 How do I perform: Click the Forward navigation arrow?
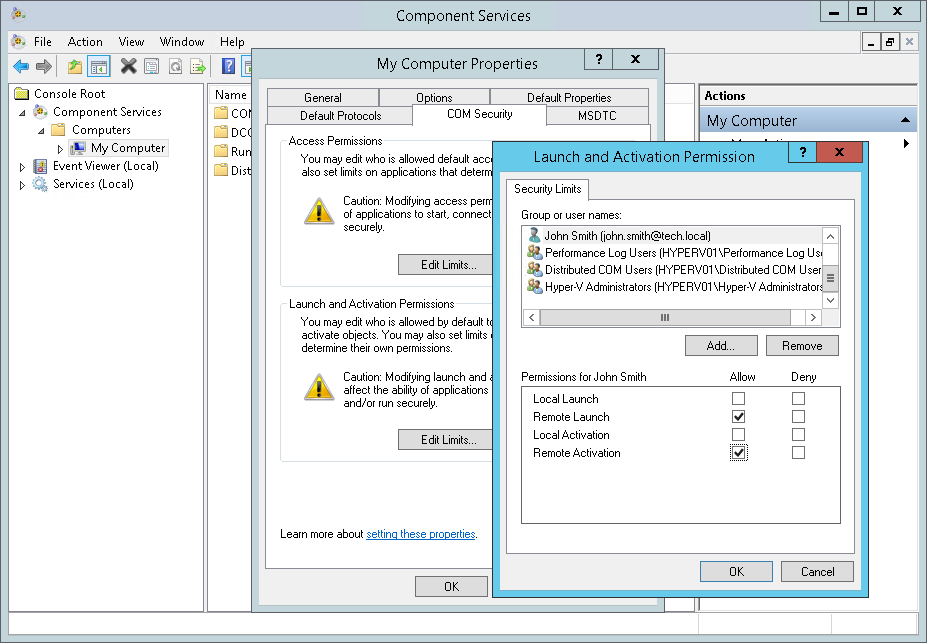click(x=44, y=66)
